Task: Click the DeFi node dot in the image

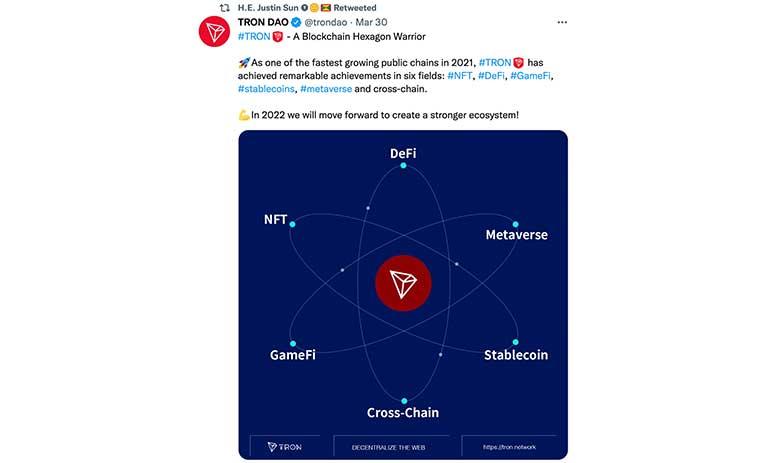Action: pos(403,166)
